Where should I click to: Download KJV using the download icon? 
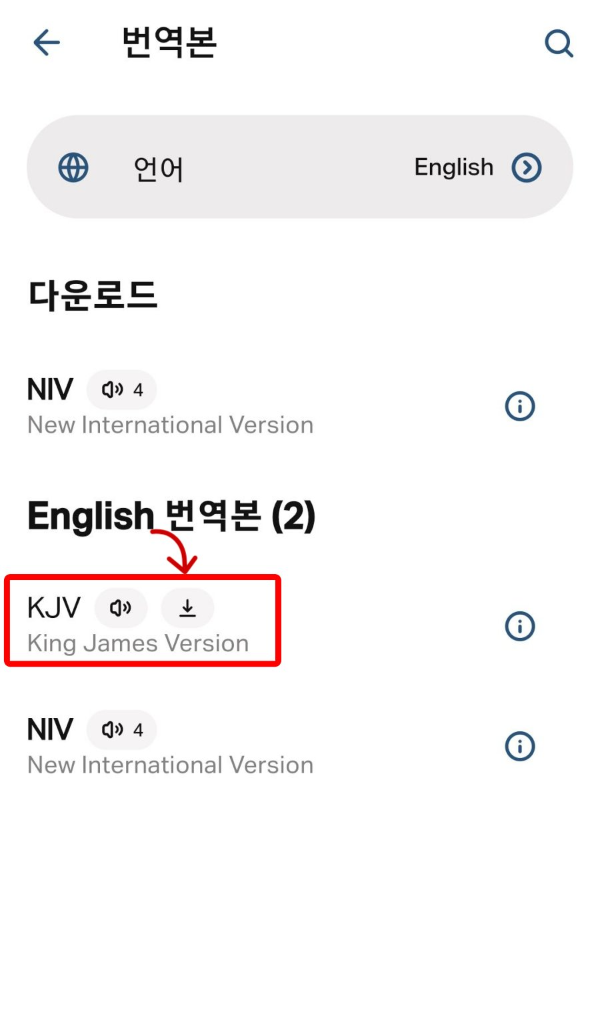click(x=188, y=607)
